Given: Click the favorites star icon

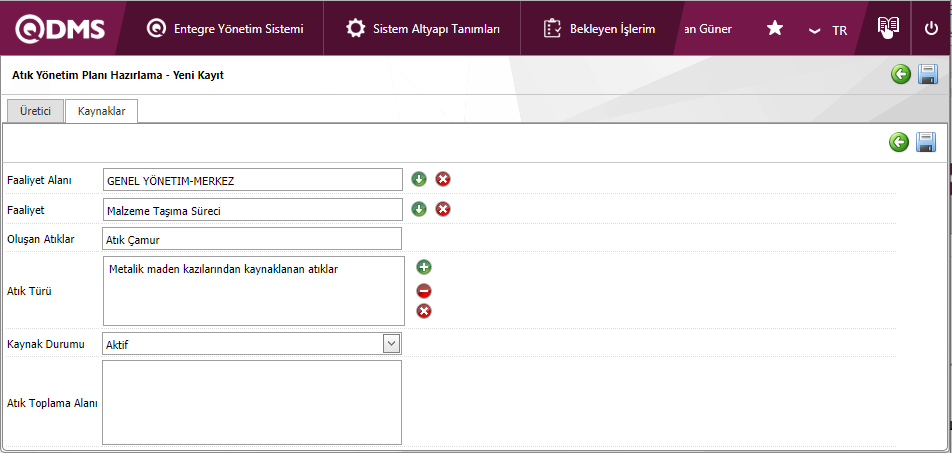Looking at the screenshot, I should (775, 29).
